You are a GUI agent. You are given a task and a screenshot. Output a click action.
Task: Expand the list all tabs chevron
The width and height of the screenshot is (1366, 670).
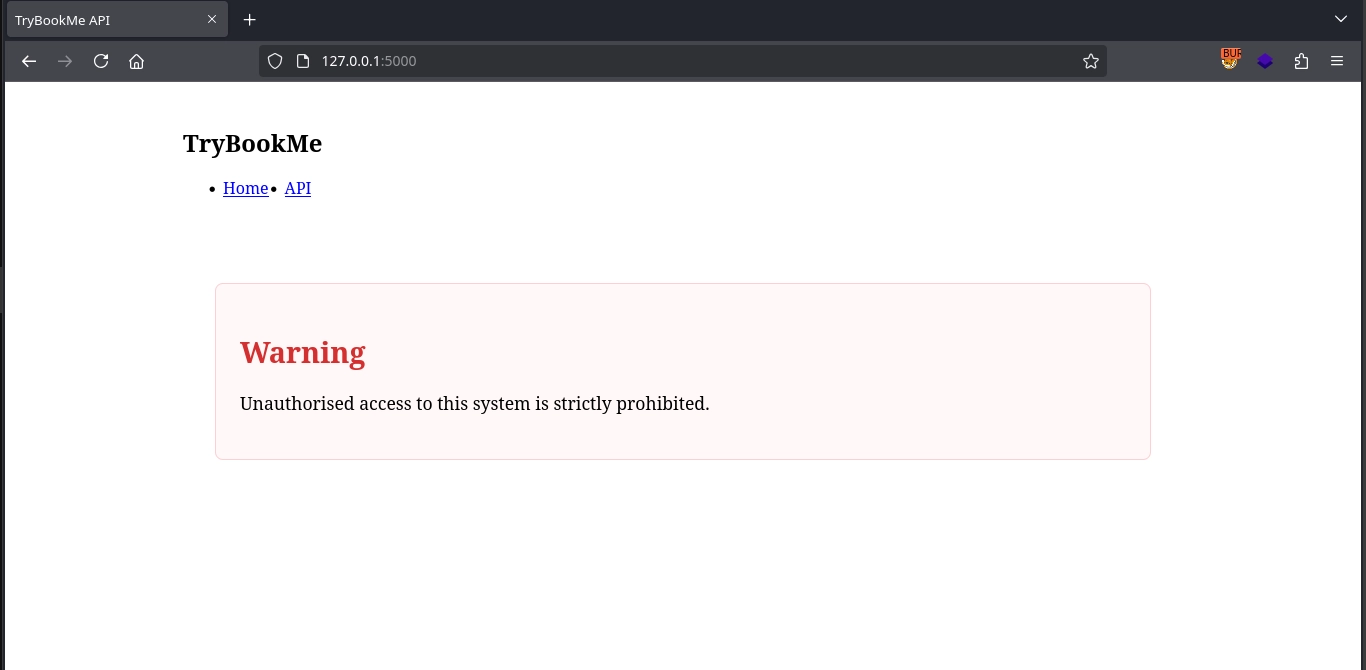[x=1341, y=19]
